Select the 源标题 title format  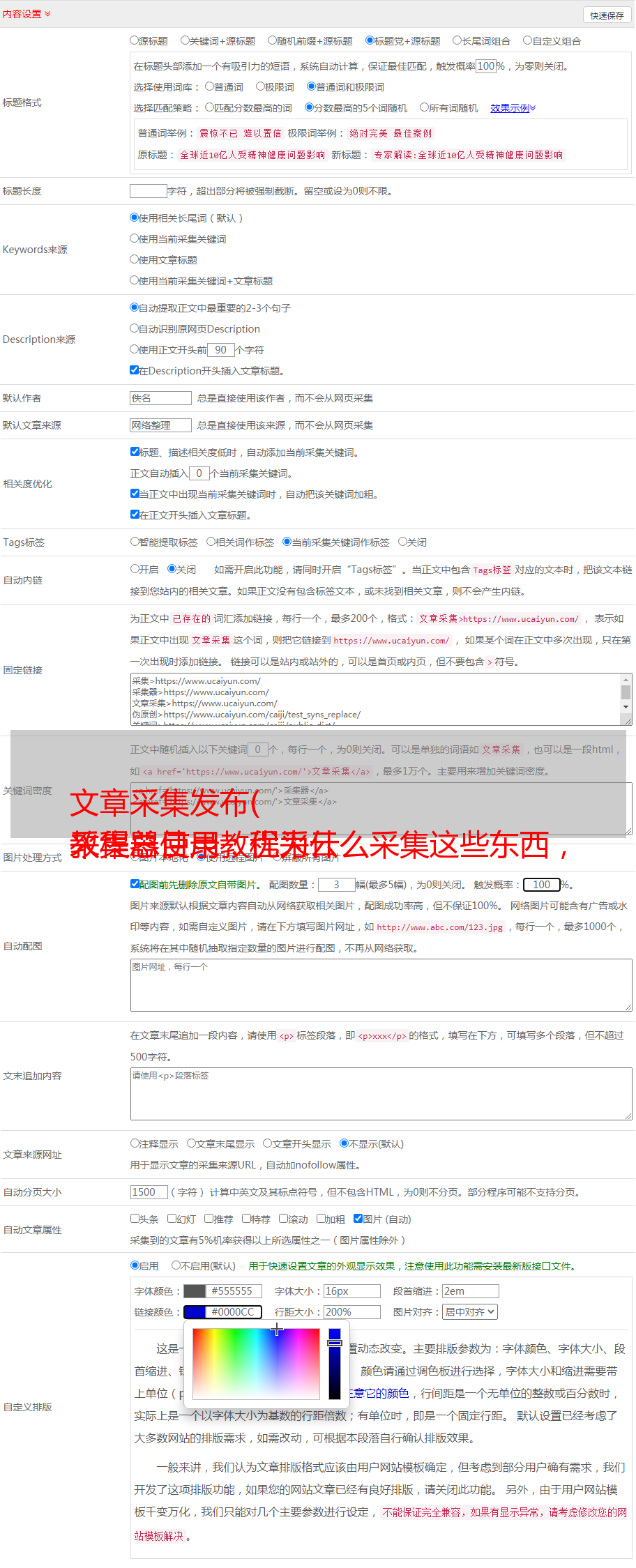click(x=135, y=40)
